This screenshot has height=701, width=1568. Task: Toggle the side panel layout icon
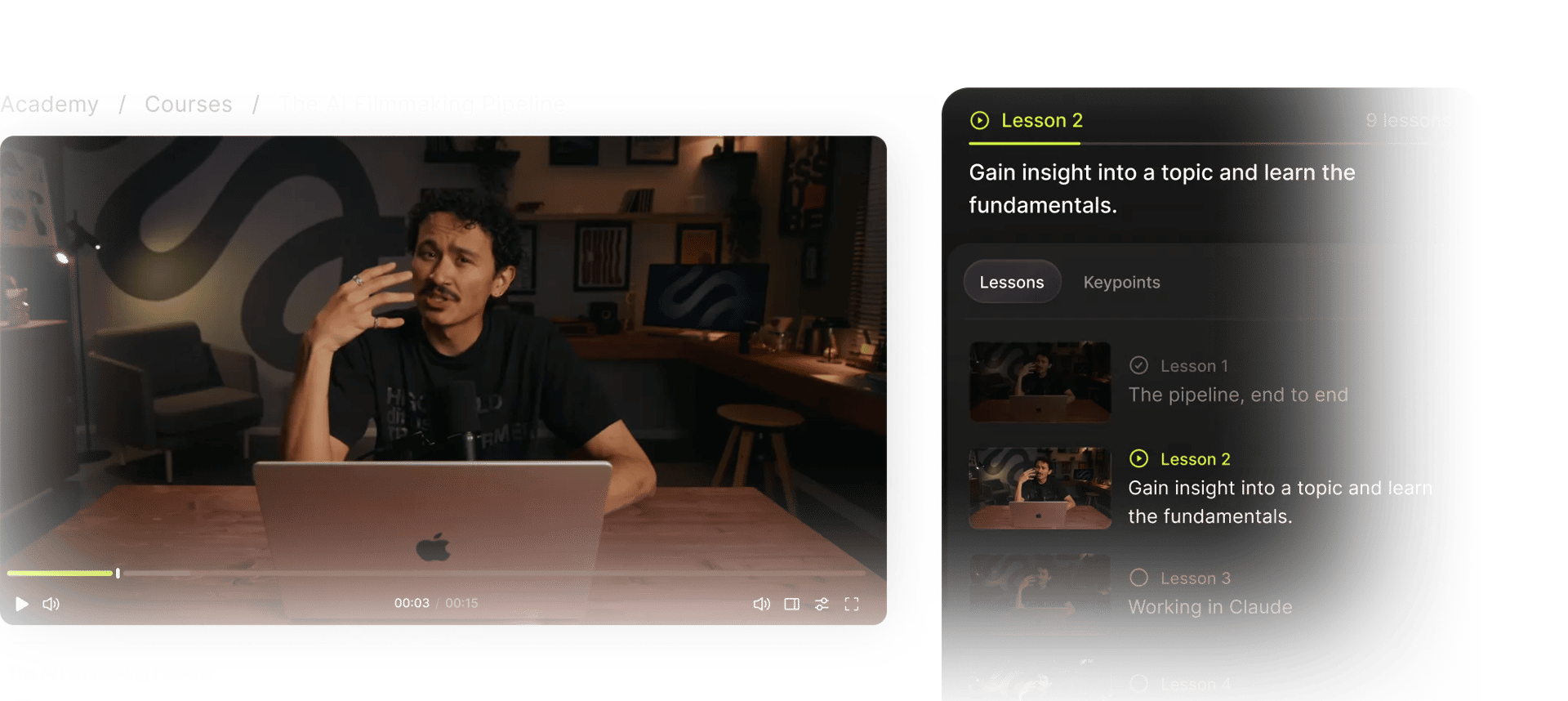[792, 604]
